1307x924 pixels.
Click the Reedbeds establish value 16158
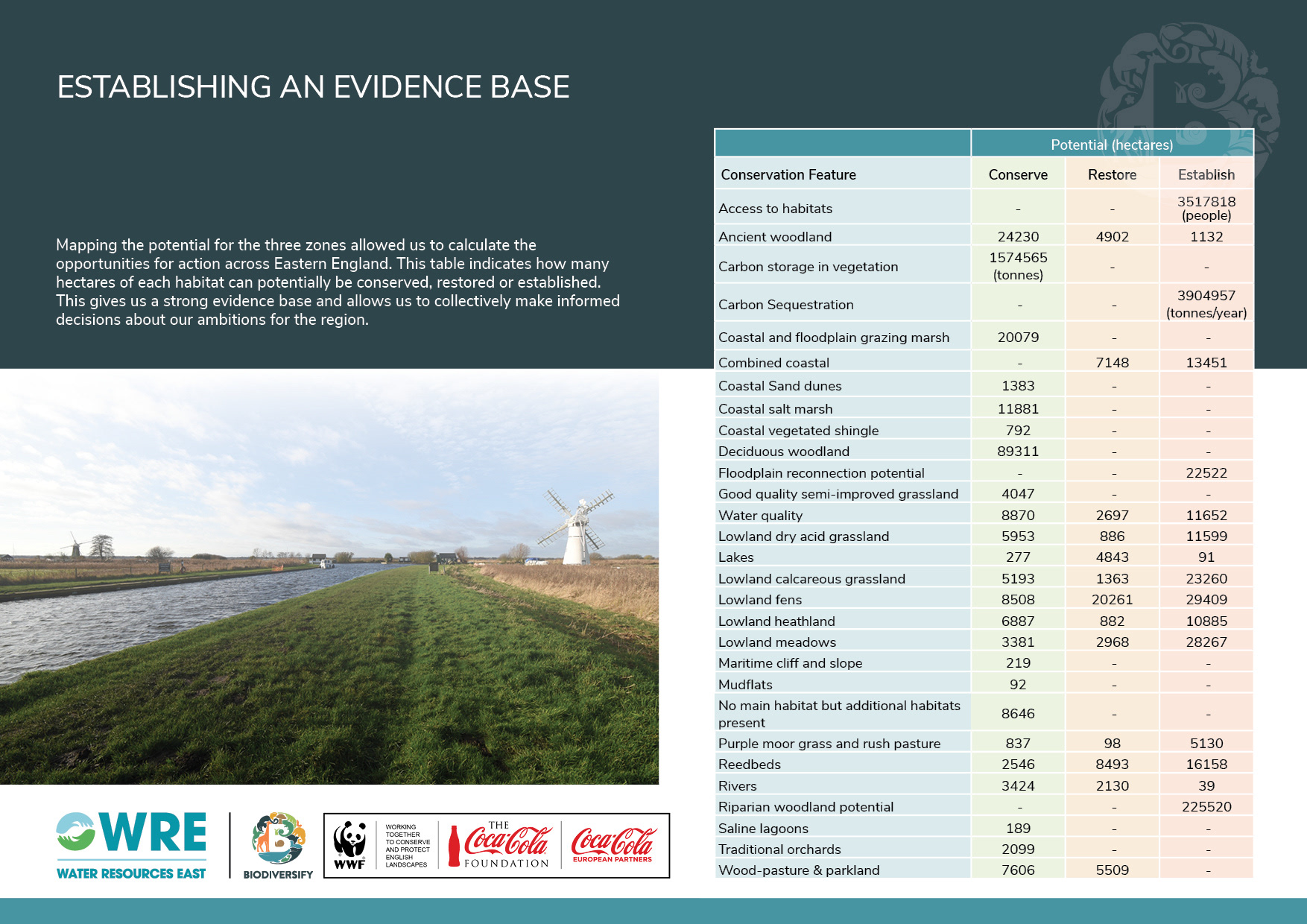click(x=1206, y=765)
